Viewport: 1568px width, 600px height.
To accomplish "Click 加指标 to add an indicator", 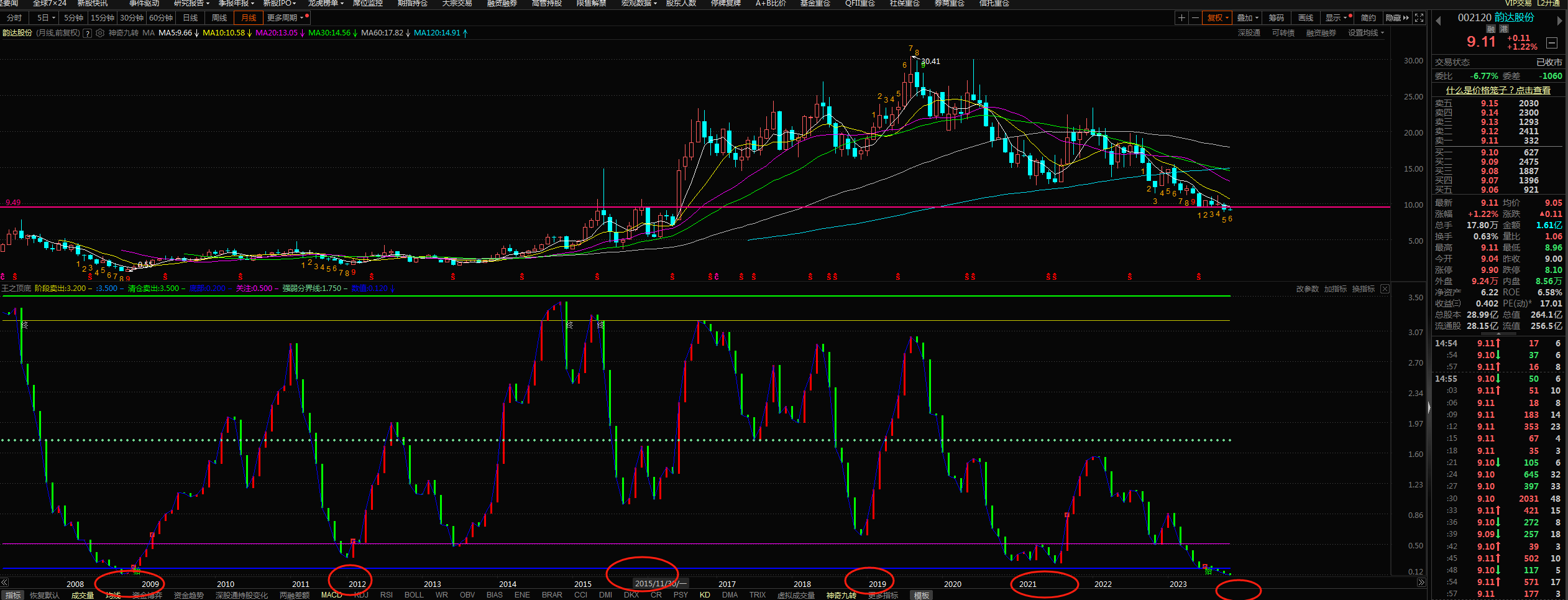I will tap(1335, 289).
